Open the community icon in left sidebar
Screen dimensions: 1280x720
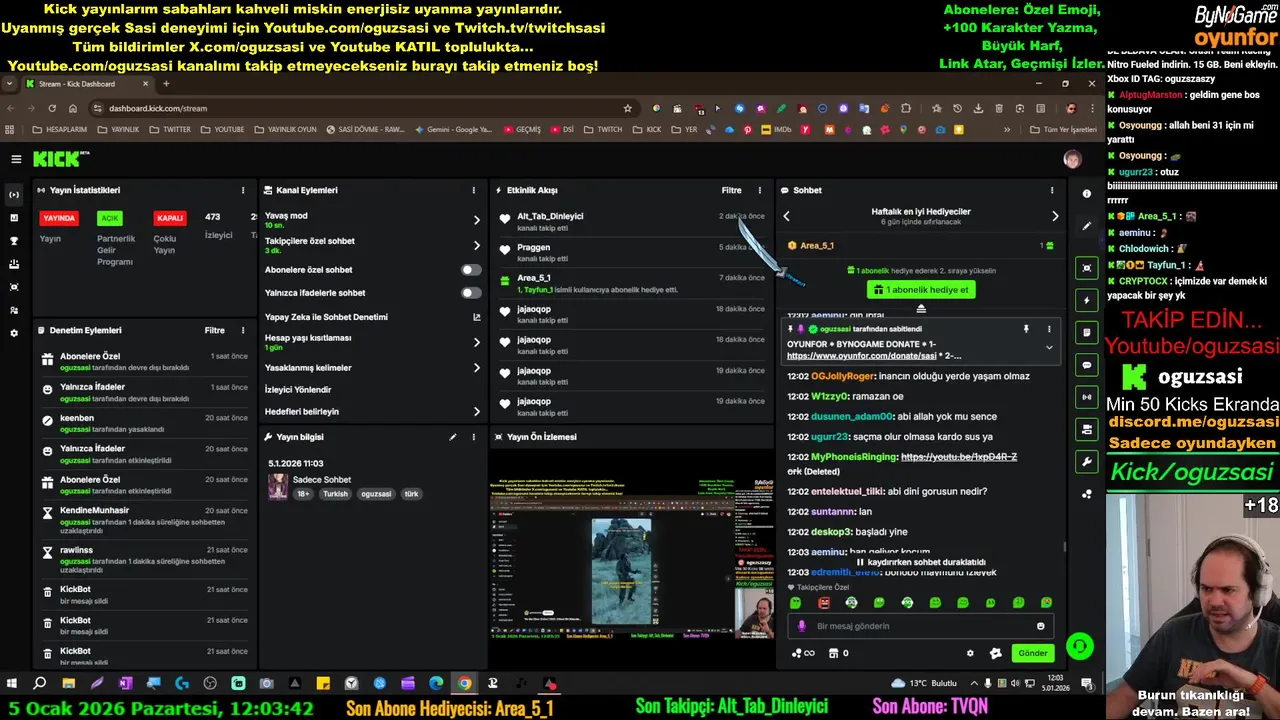(14, 310)
